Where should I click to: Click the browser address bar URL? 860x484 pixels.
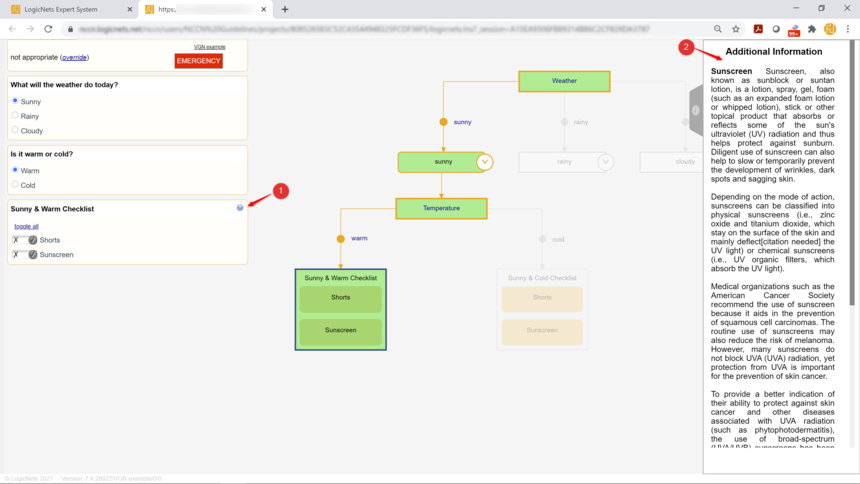point(364,29)
